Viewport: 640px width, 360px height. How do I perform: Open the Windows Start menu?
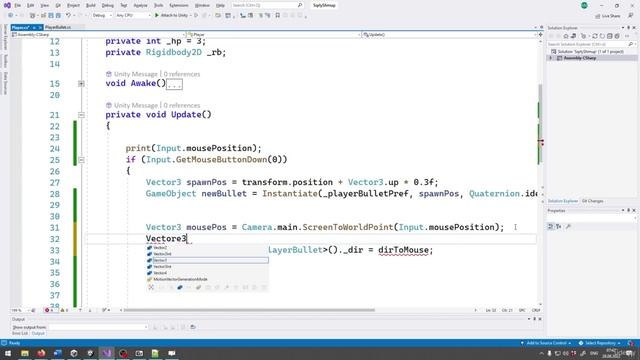click(x=8, y=353)
